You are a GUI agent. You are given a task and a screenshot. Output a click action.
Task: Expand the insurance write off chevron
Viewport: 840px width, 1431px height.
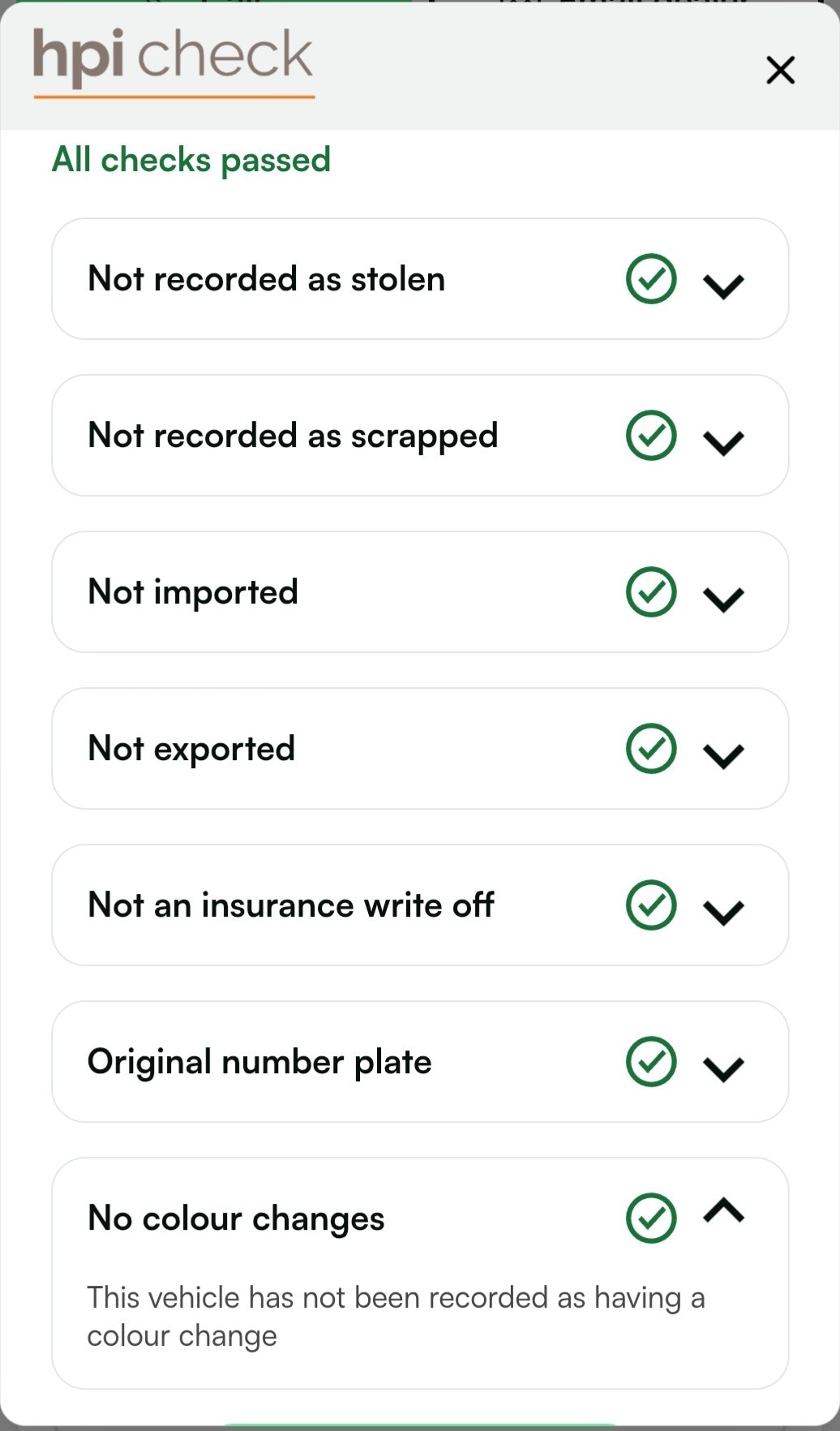click(x=723, y=912)
